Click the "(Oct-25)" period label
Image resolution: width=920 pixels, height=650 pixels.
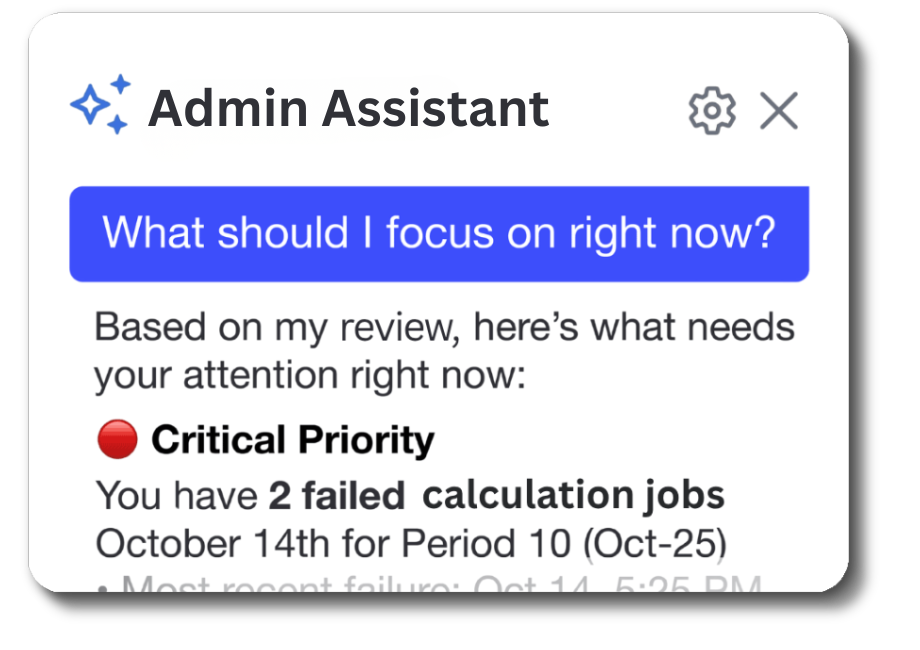coord(652,544)
